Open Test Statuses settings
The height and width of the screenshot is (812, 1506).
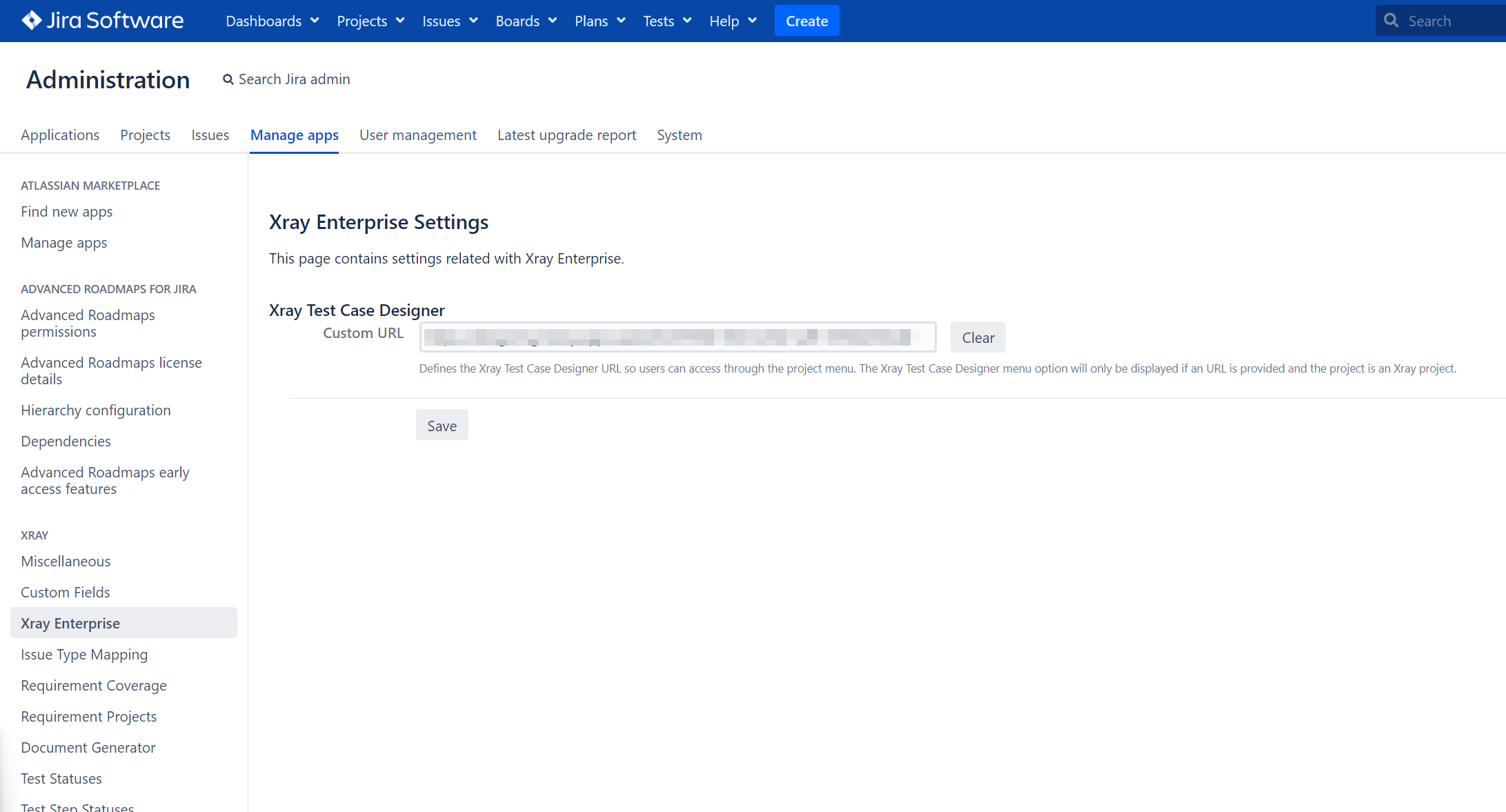(x=61, y=779)
